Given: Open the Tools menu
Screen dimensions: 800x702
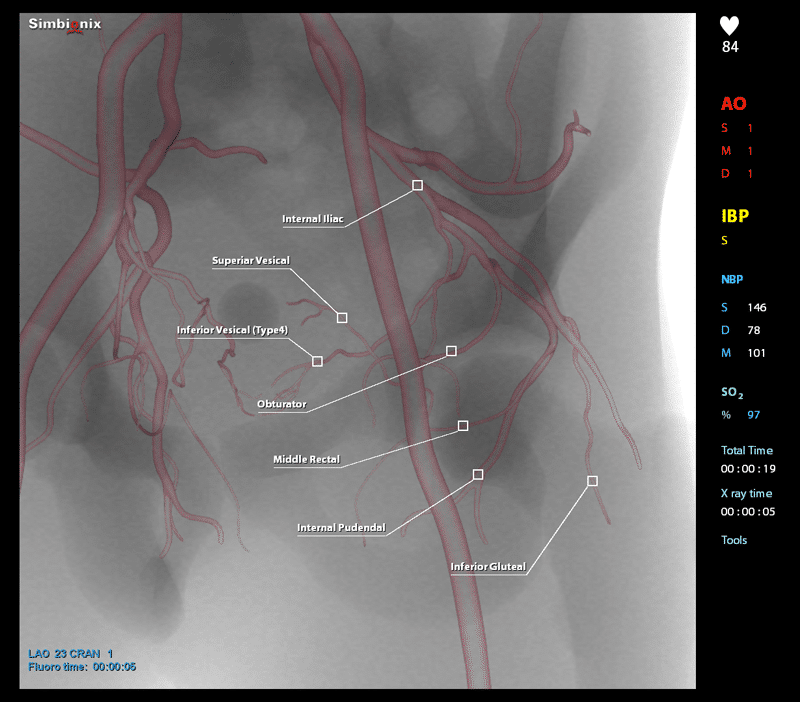Looking at the screenshot, I should tap(734, 540).
